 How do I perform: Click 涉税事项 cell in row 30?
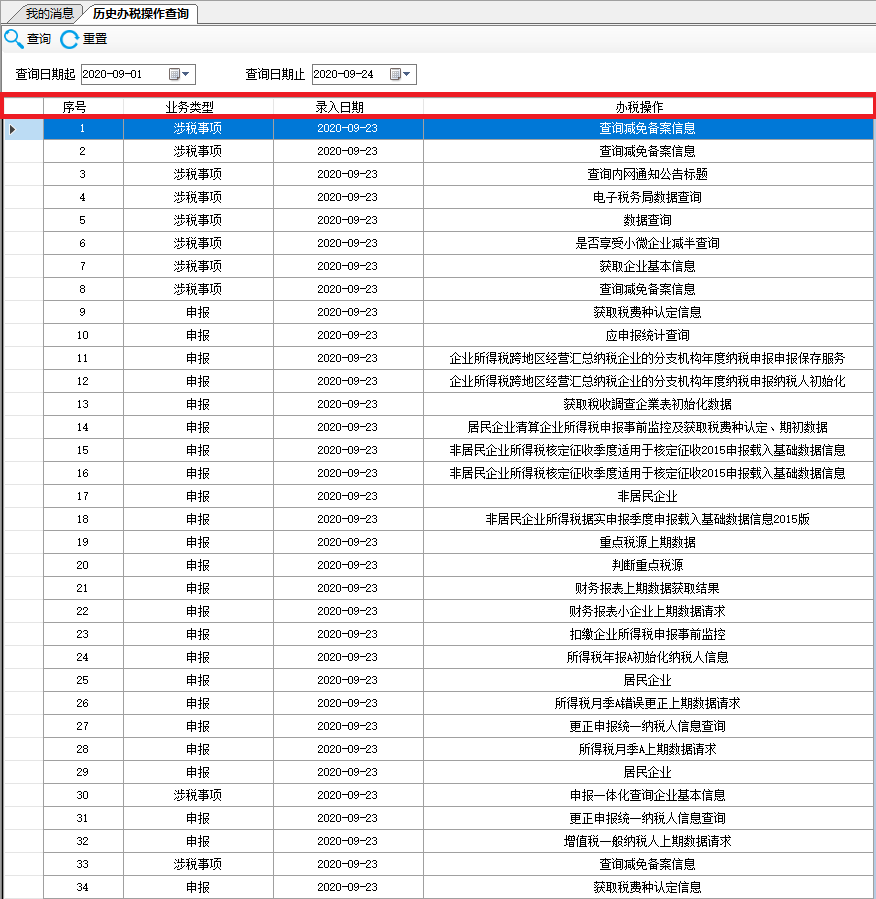pyautogui.click(x=198, y=795)
